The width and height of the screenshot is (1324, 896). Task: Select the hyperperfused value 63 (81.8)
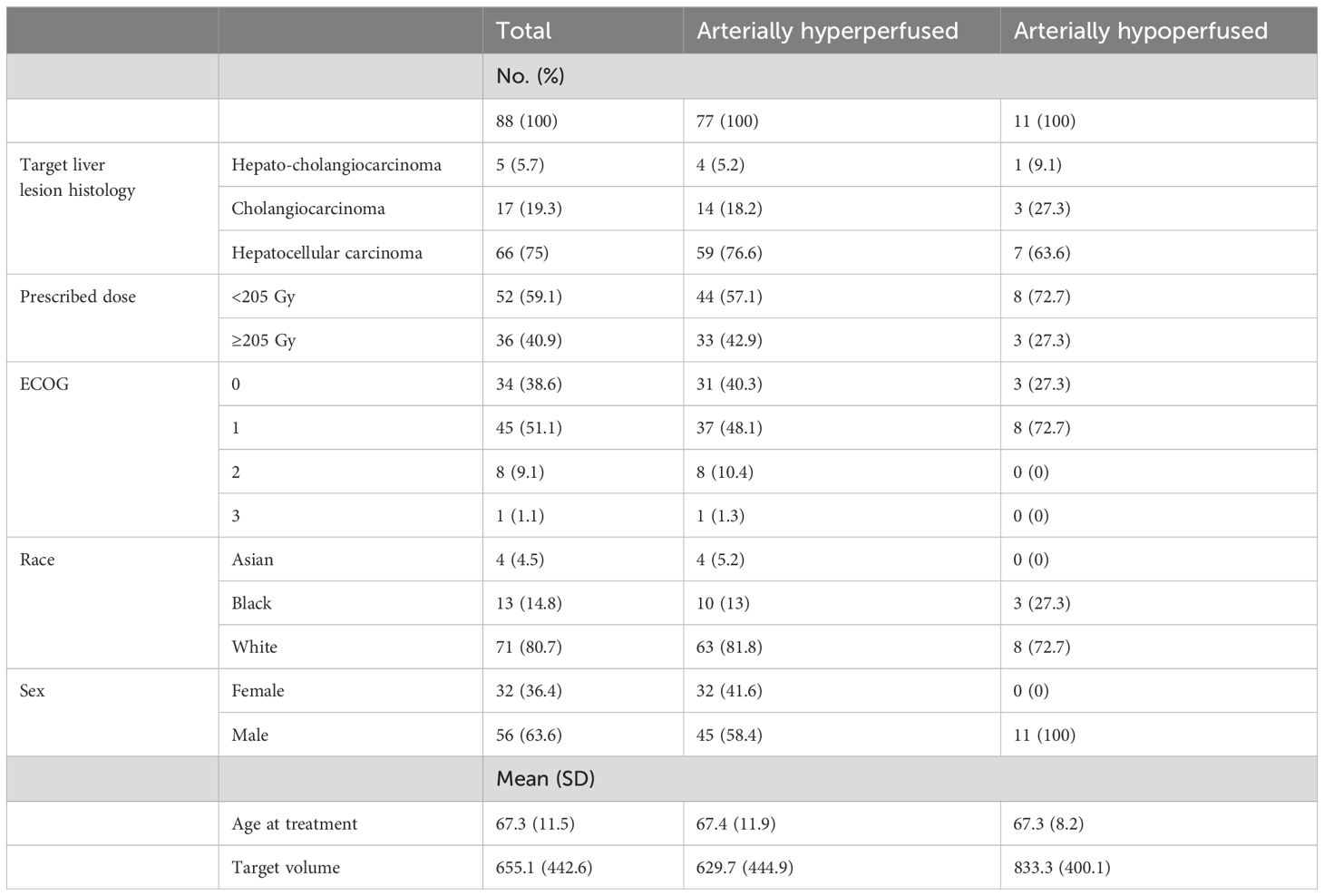tap(729, 648)
